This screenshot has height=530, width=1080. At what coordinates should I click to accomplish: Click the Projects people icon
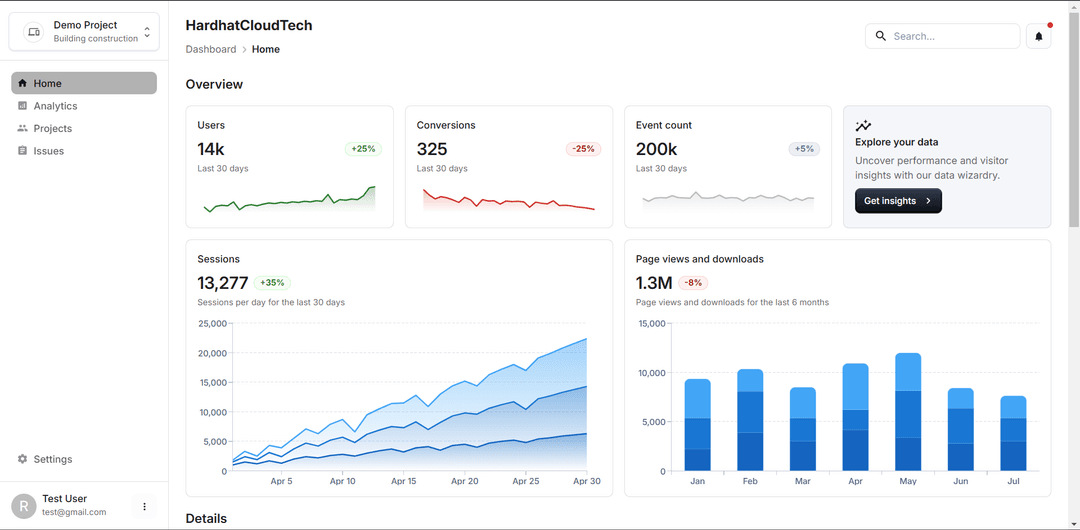click(x=23, y=128)
